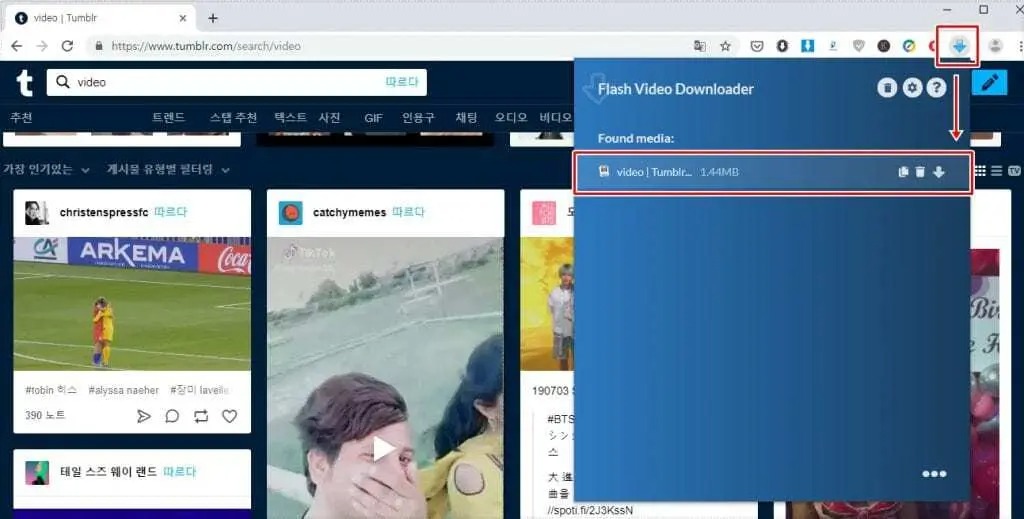Click the 따르다 follow link inside search box
1024x519 pixels.
(402, 82)
